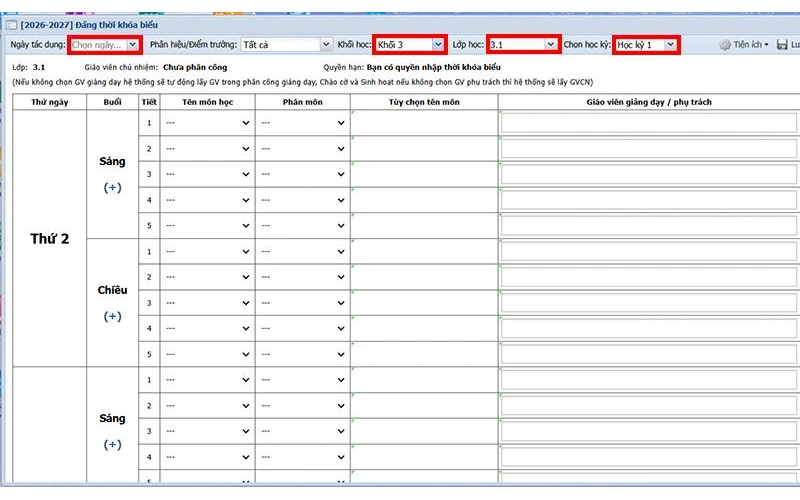The image size is (800, 500).
Task: Click the 'Tùy chọn tên môn' column header
Action: 424,102
